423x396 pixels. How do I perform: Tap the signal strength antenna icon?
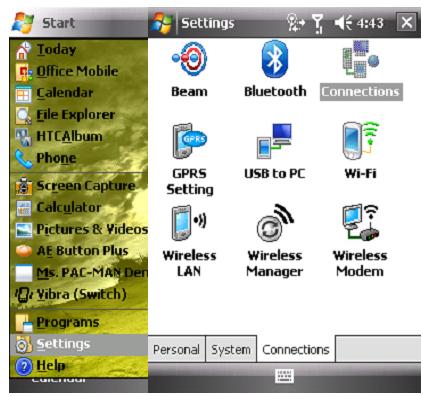[x=318, y=23]
